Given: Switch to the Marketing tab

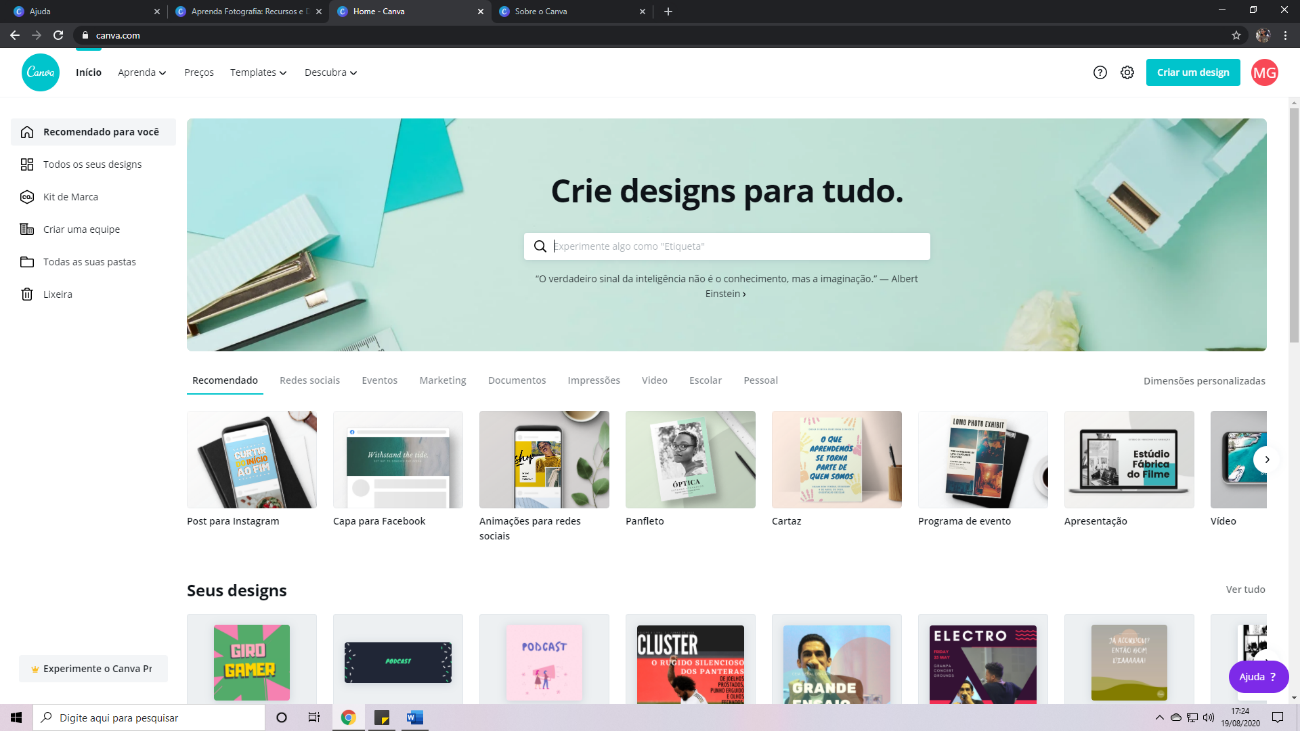Looking at the screenshot, I should tap(443, 380).
